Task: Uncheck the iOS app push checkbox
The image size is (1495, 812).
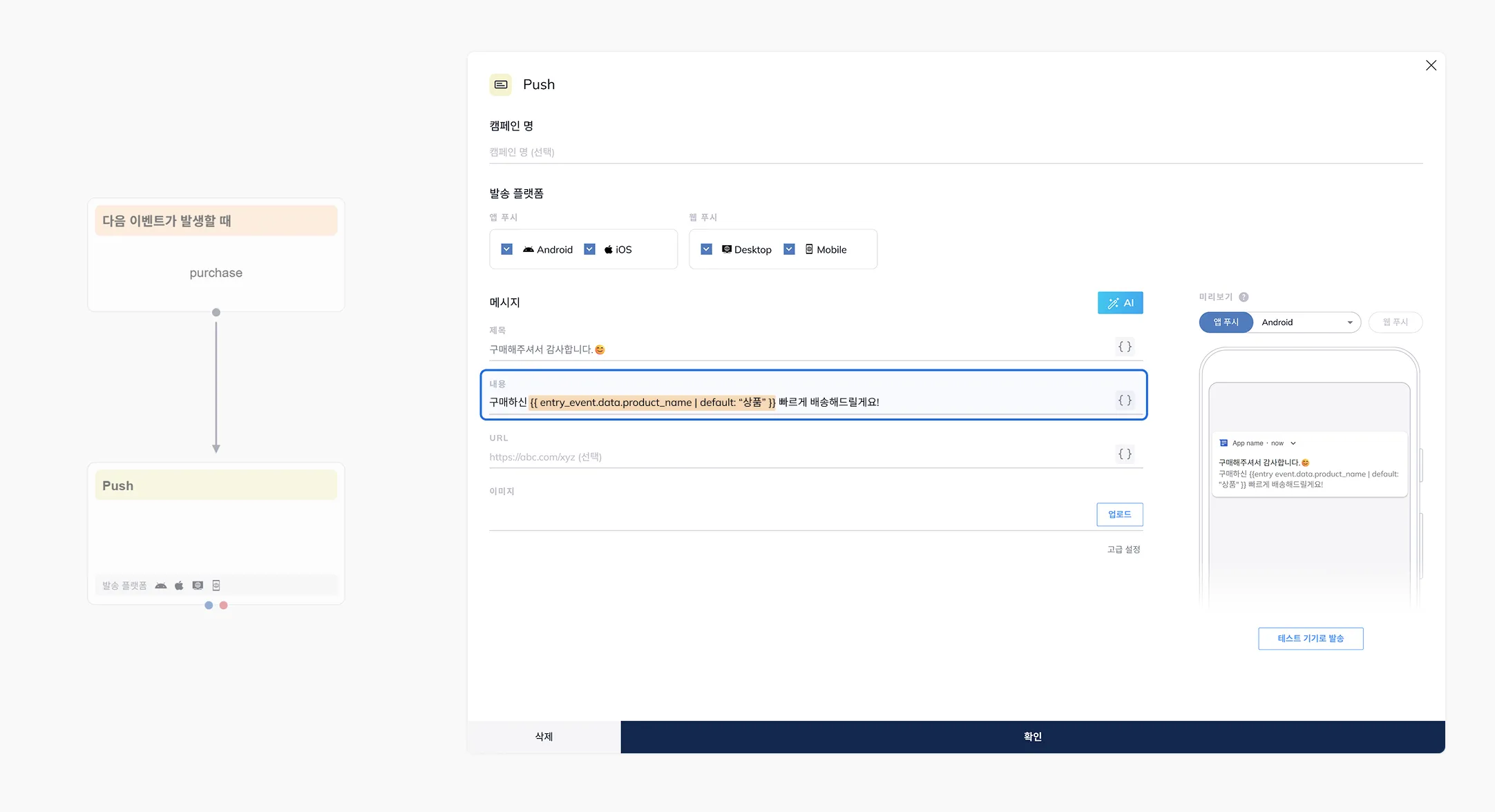Action: pos(590,249)
